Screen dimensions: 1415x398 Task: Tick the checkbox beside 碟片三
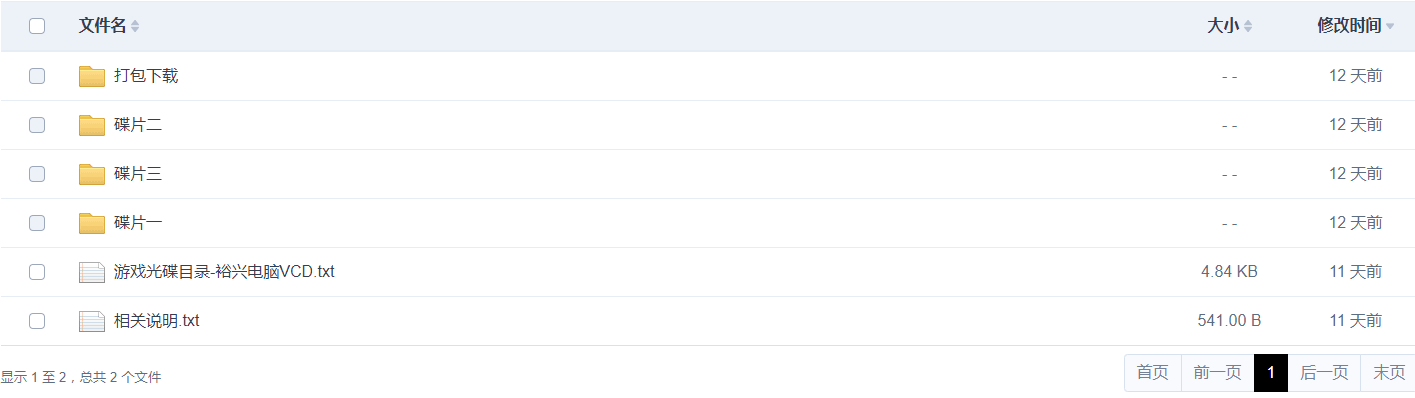click(37, 174)
